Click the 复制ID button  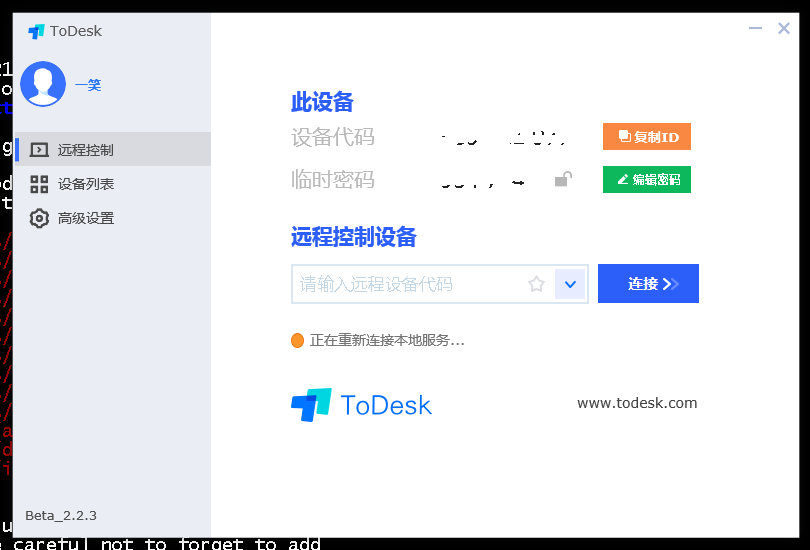(x=647, y=137)
